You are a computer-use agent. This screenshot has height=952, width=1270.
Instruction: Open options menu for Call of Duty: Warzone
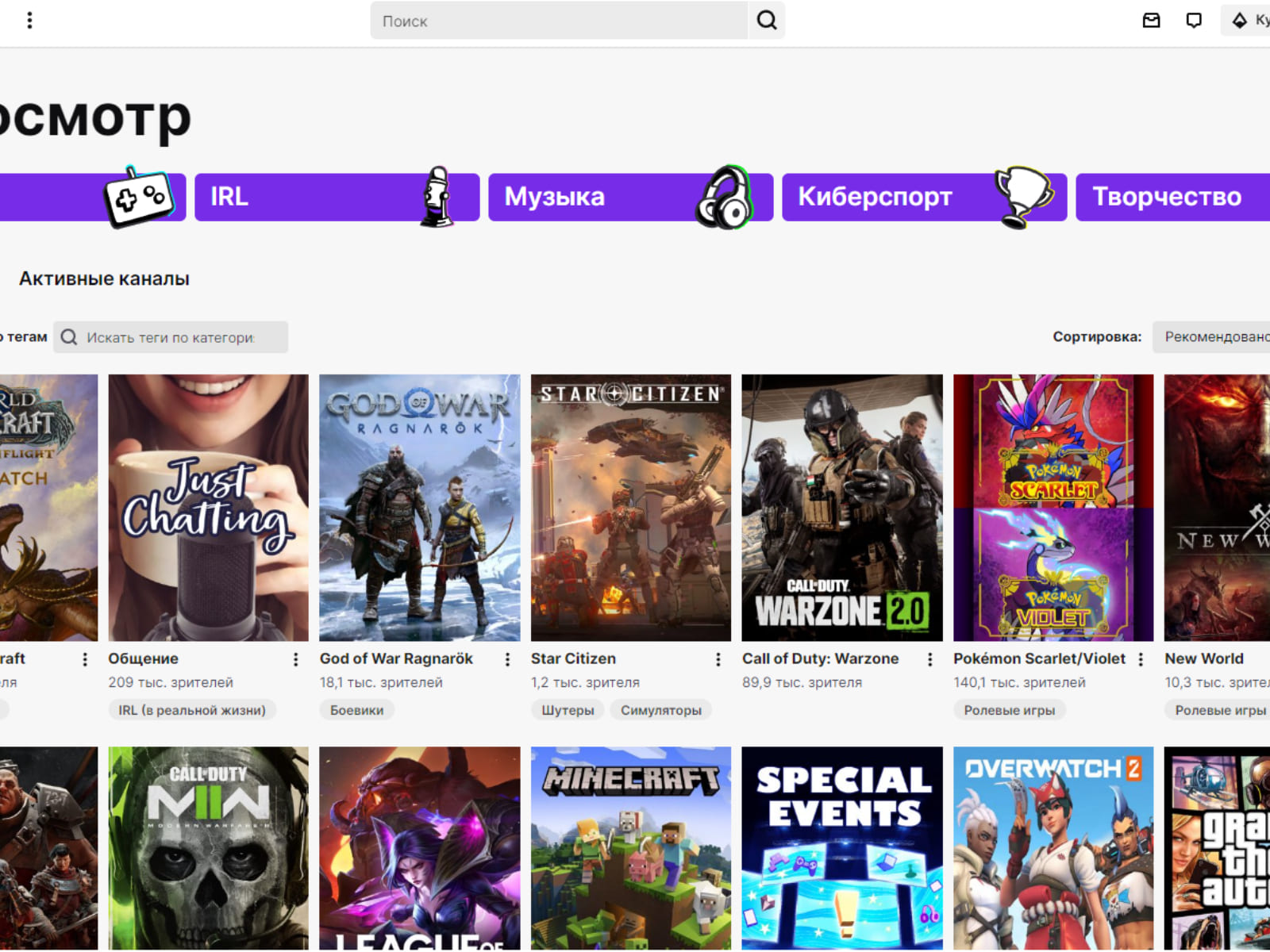pyautogui.click(x=929, y=659)
